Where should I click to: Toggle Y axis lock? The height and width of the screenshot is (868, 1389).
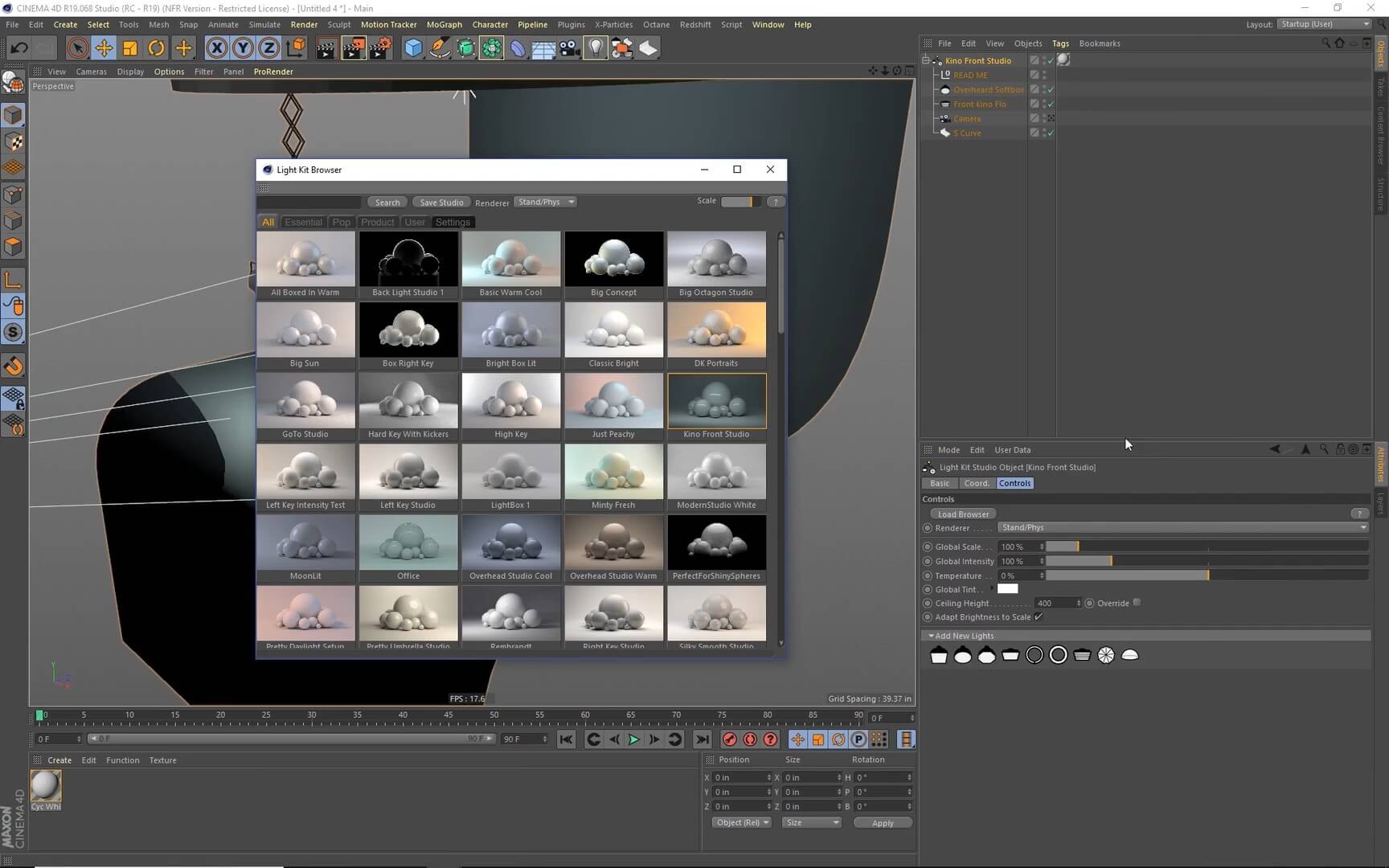point(243,48)
